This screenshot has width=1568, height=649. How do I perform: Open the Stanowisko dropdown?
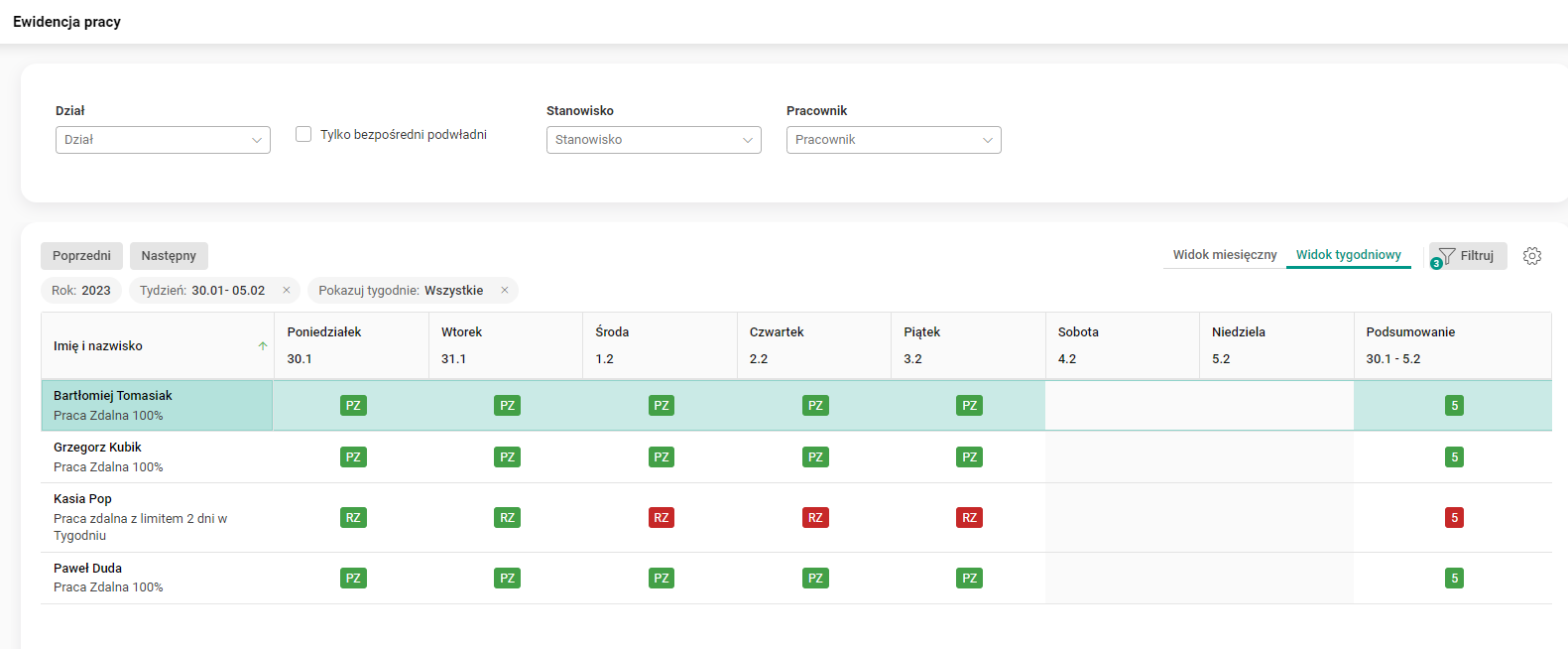(x=654, y=140)
